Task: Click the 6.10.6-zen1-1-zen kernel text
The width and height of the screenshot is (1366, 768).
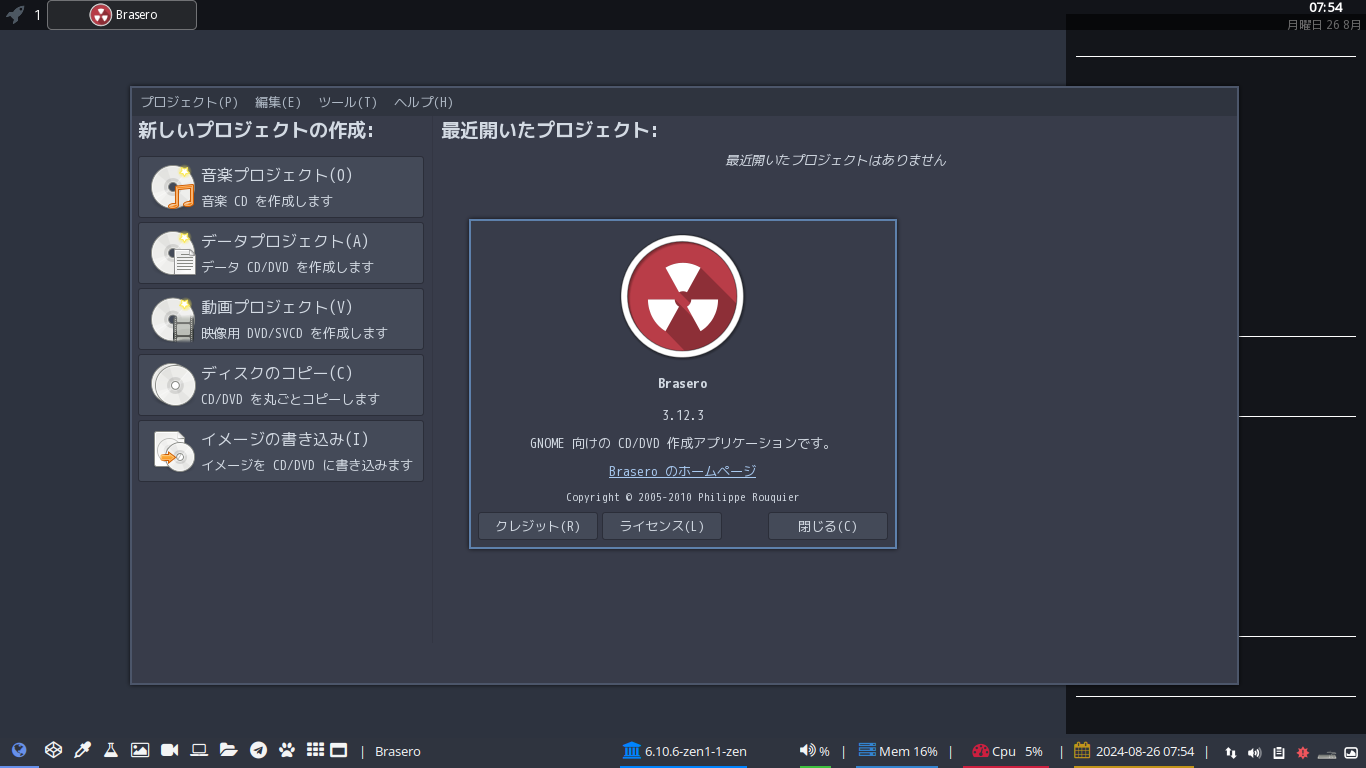Action: 696,751
